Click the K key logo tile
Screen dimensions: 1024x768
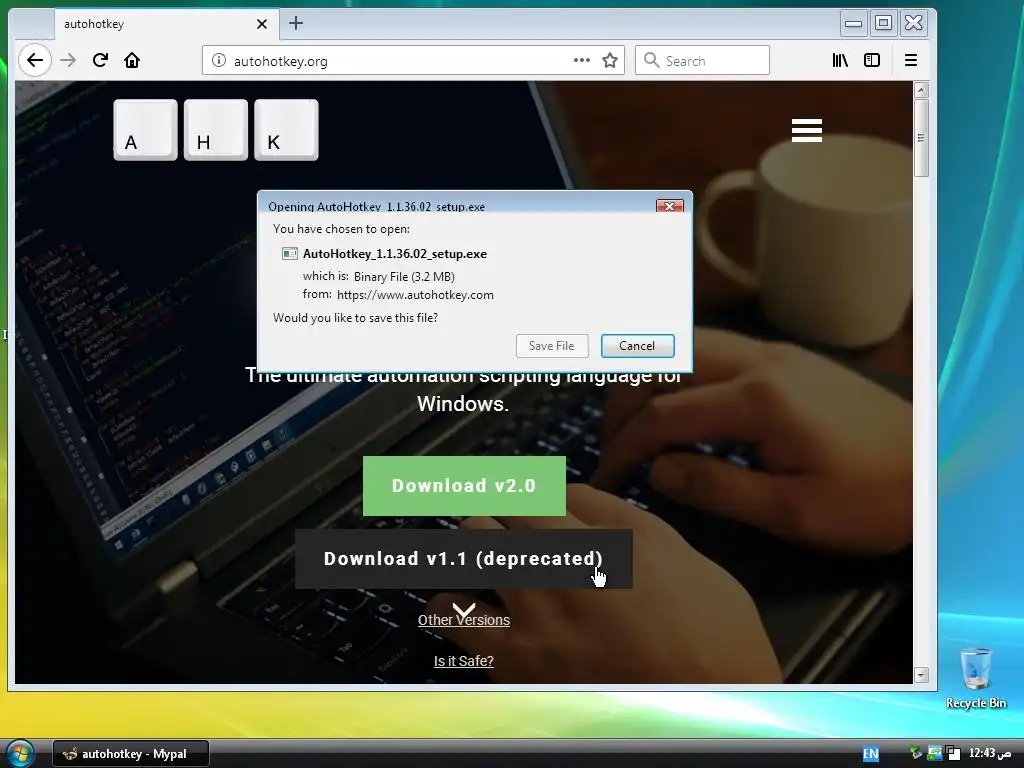point(286,130)
